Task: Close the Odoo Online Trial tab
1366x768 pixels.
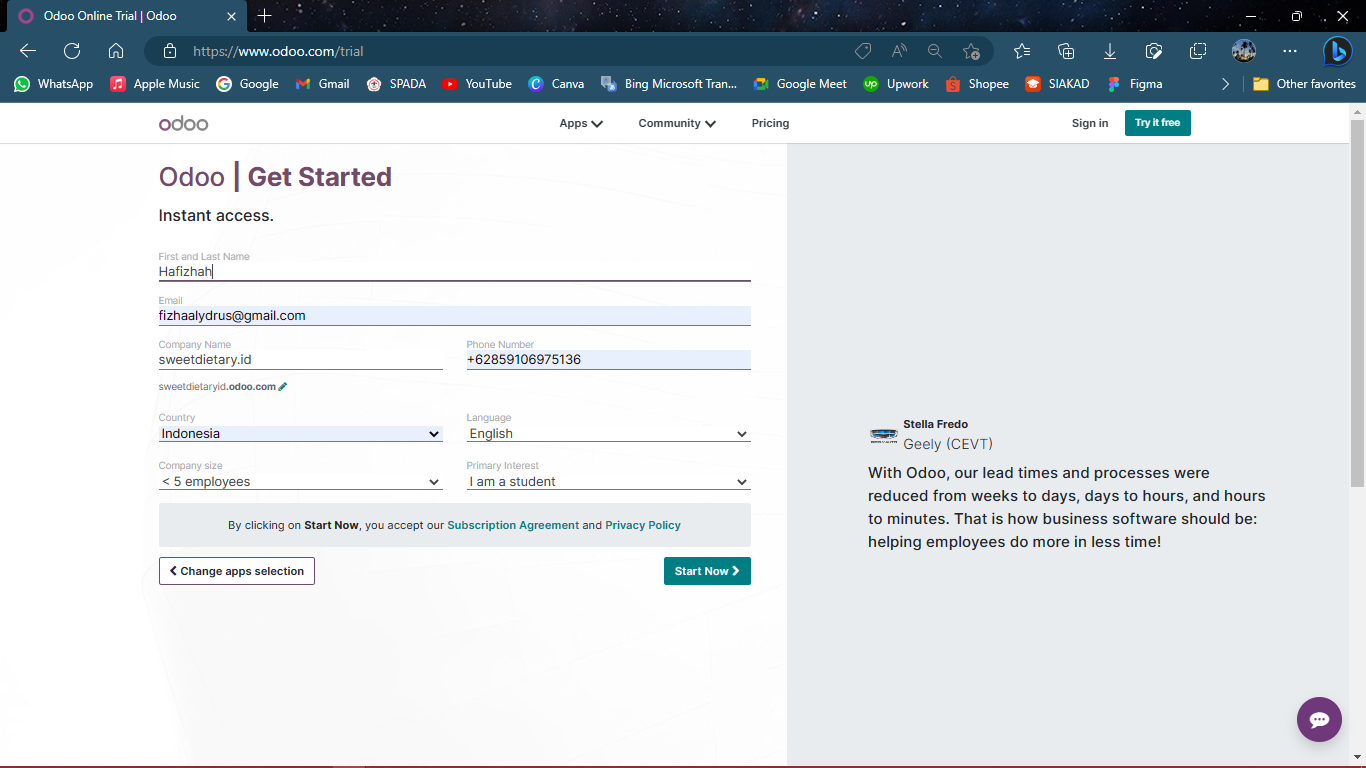Action: 231,16
